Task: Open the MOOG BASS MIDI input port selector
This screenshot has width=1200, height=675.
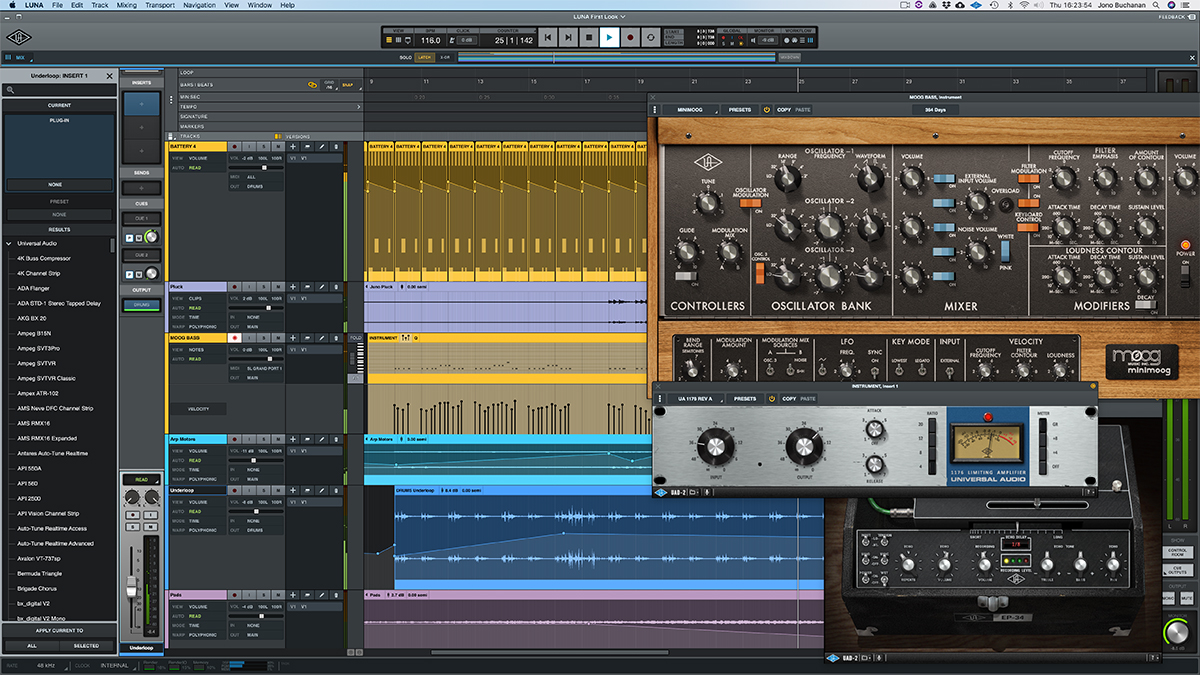Action: pos(257,368)
